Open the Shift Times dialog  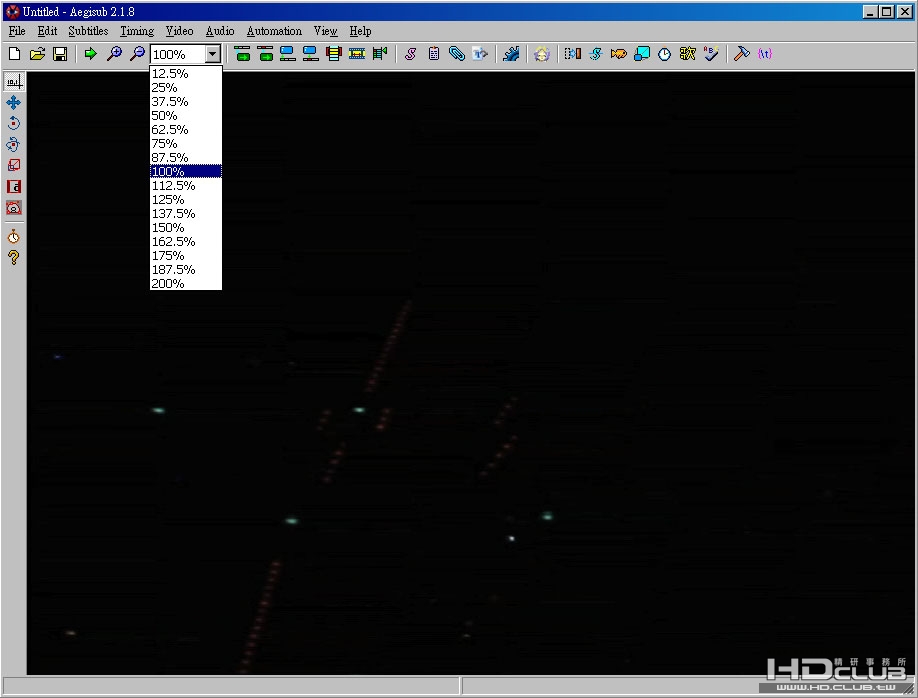(x=573, y=54)
